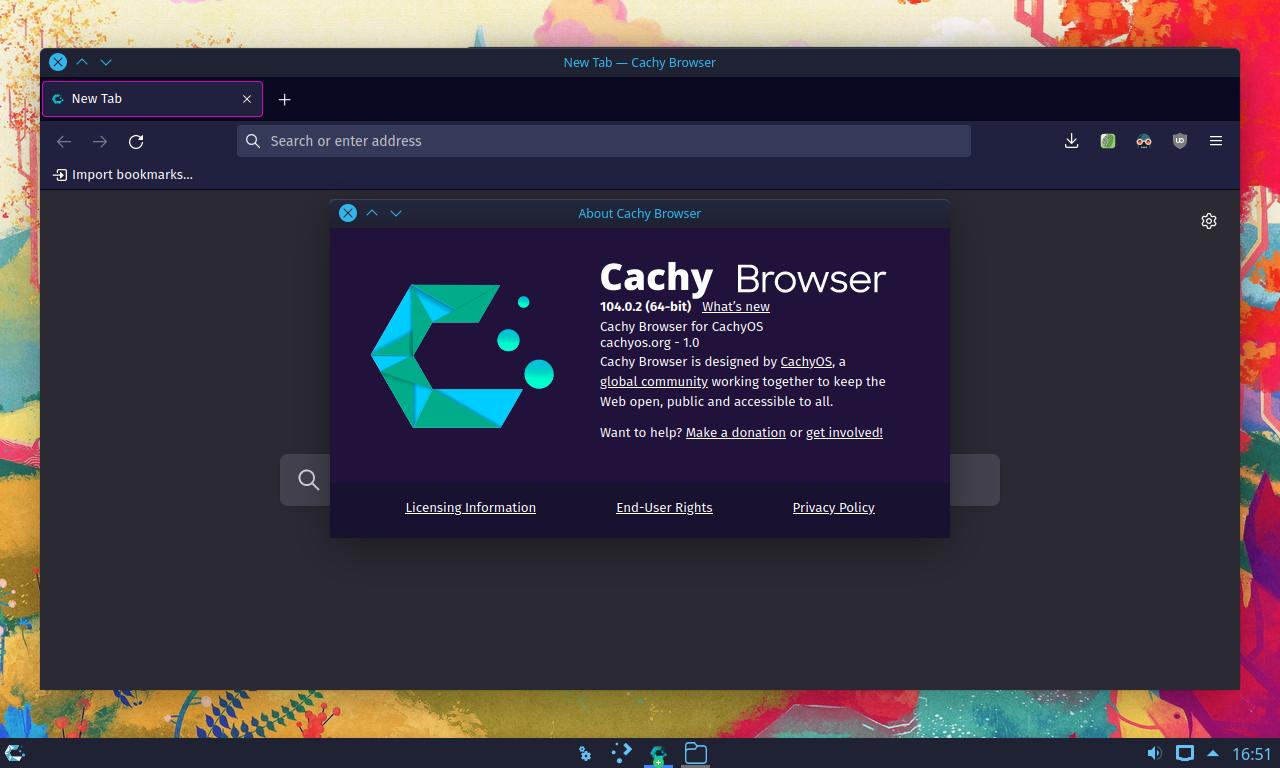Reload the current page
Viewport: 1280px width, 768px height.
click(x=136, y=141)
